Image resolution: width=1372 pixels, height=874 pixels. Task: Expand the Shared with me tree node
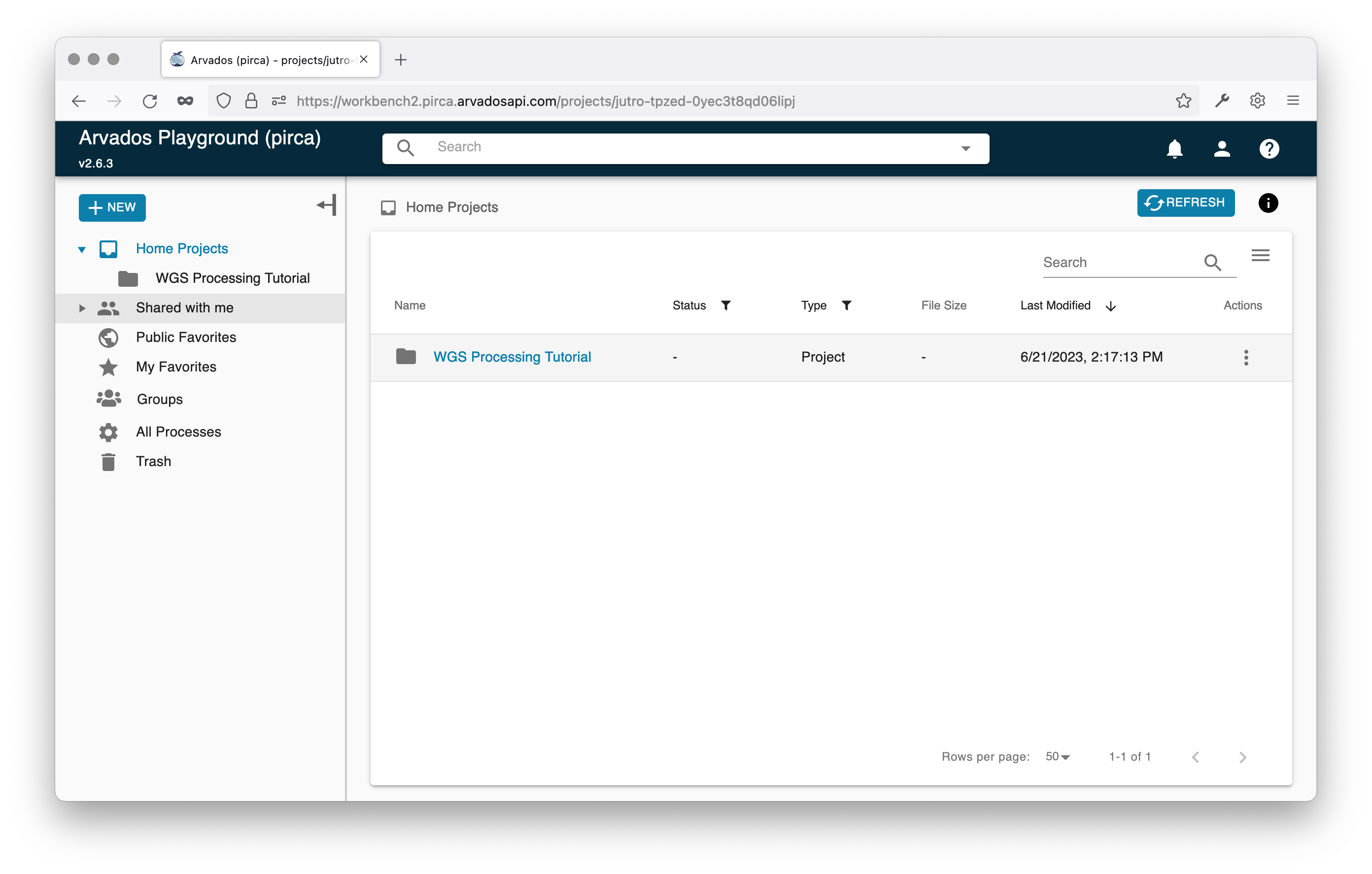point(82,308)
